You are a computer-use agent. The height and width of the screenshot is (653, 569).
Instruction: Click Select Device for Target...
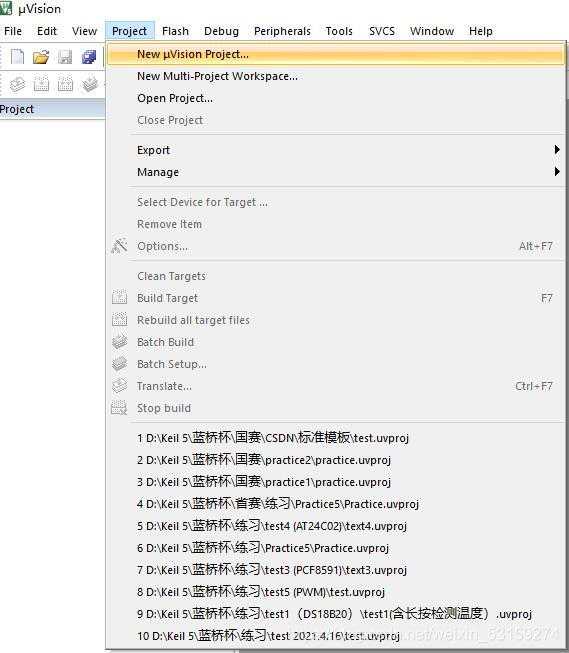point(336,202)
